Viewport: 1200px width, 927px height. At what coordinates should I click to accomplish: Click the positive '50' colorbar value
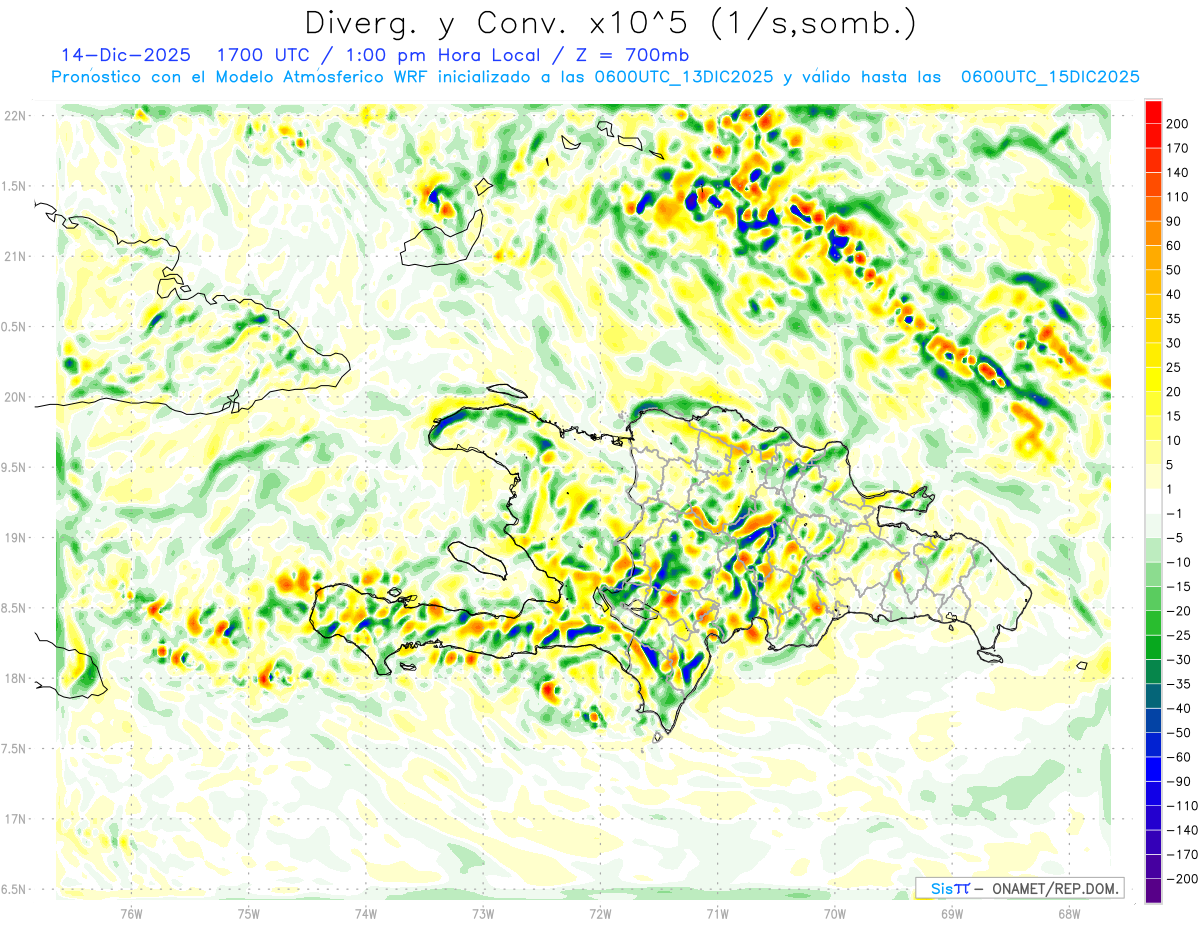(1173, 270)
